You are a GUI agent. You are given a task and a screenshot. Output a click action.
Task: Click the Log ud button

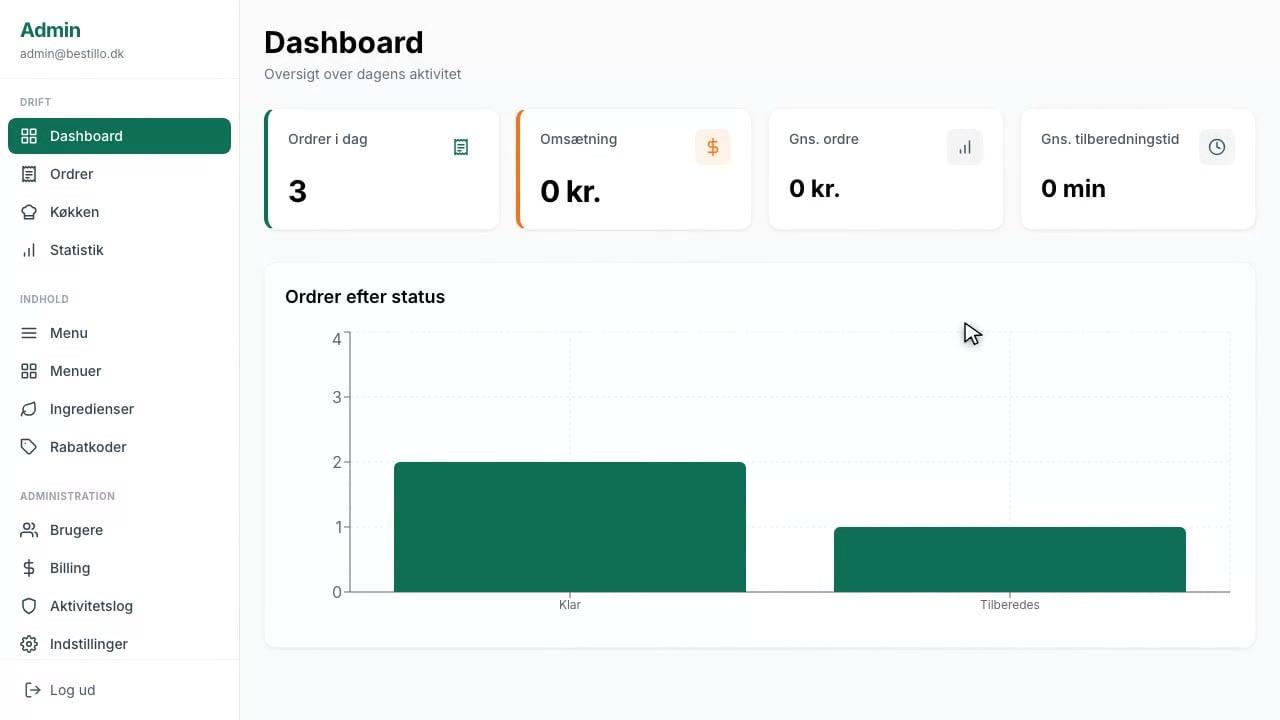119,690
